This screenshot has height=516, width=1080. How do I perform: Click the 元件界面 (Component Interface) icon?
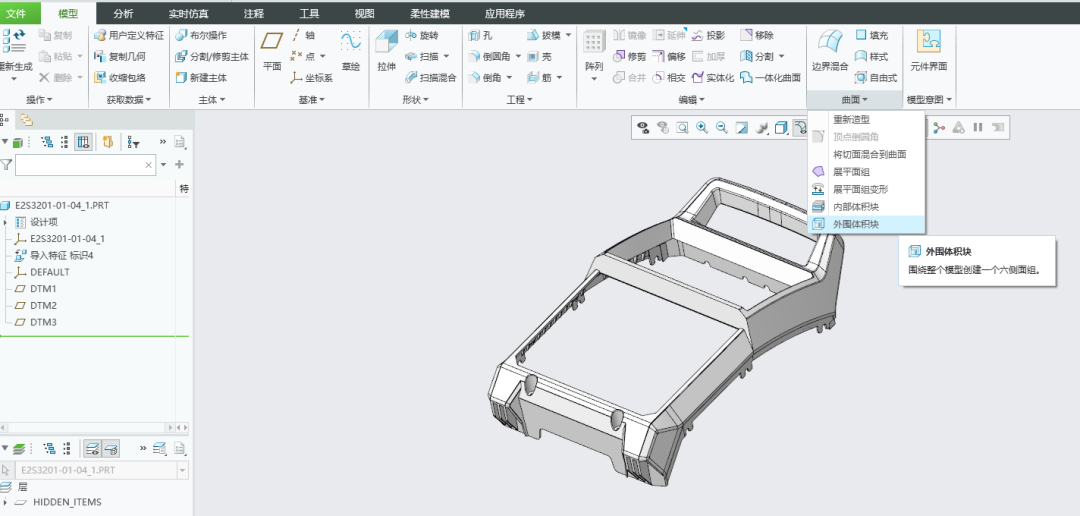coord(928,41)
